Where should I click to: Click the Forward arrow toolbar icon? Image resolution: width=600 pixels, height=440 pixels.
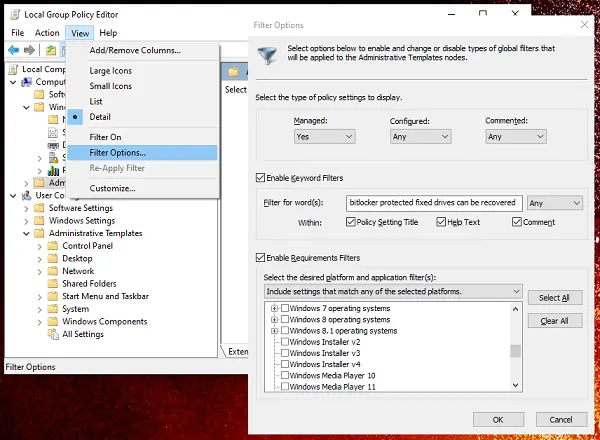pyautogui.click(x=29, y=50)
